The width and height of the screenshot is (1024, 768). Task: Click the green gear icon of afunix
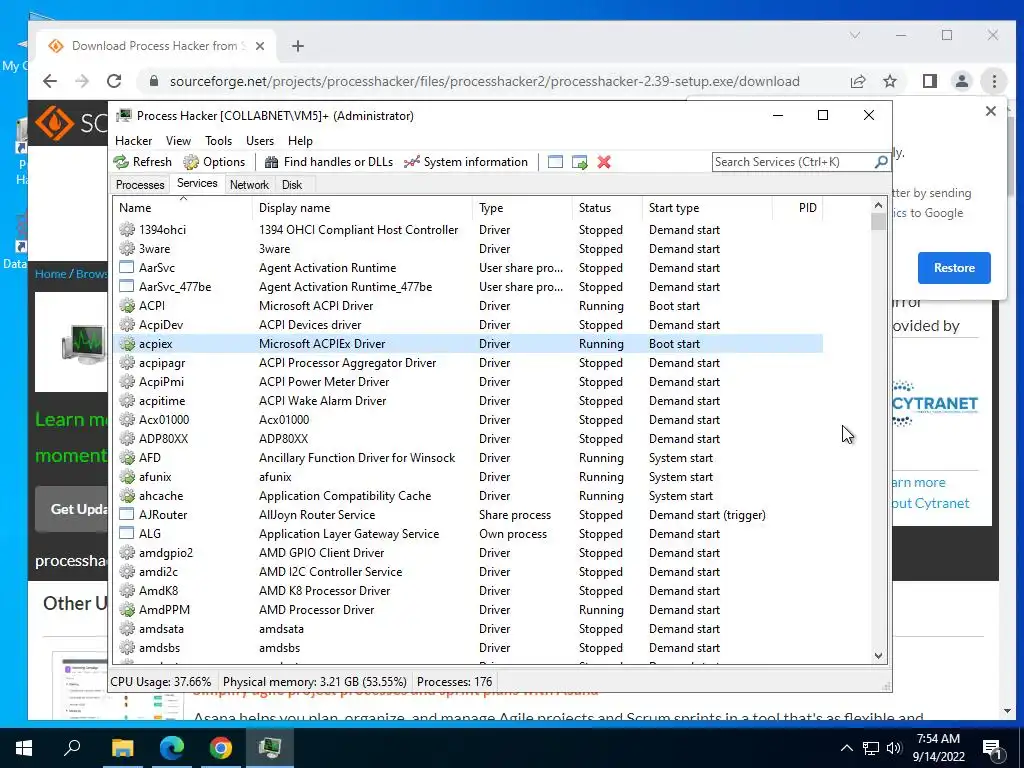pos(127,477)
